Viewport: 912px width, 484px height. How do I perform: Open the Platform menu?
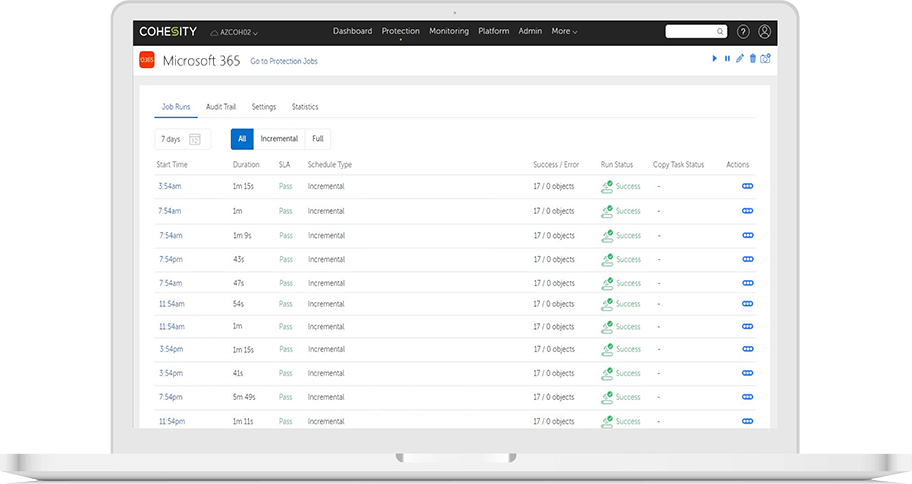(493, 31)
